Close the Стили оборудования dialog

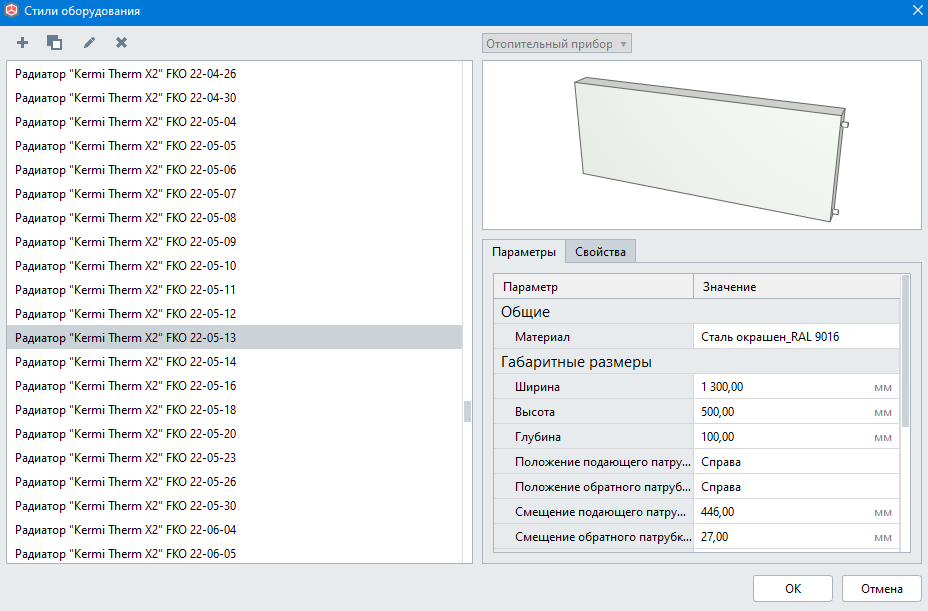pos(917,11)
